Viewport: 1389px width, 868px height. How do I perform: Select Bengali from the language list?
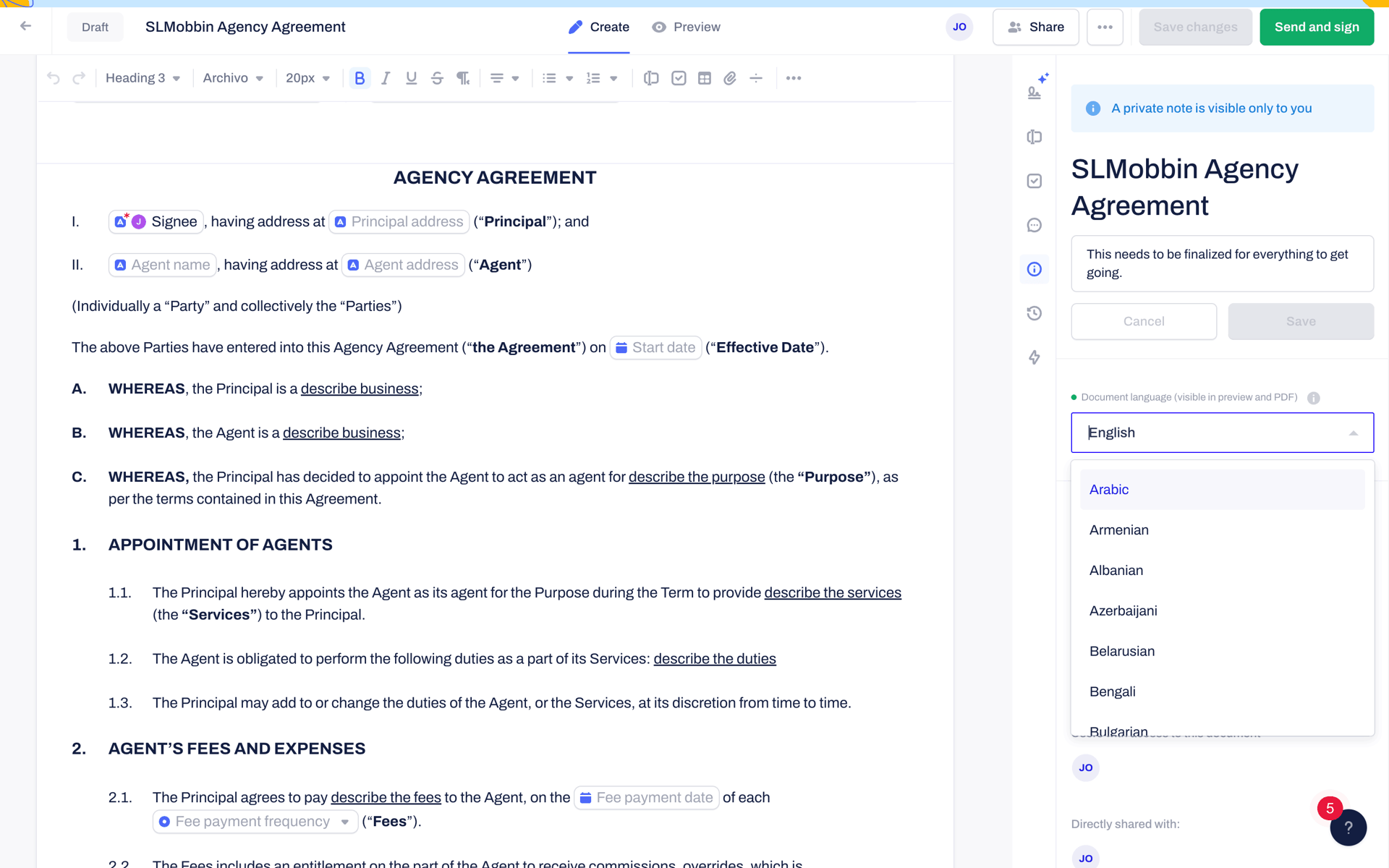(1222, 692)
